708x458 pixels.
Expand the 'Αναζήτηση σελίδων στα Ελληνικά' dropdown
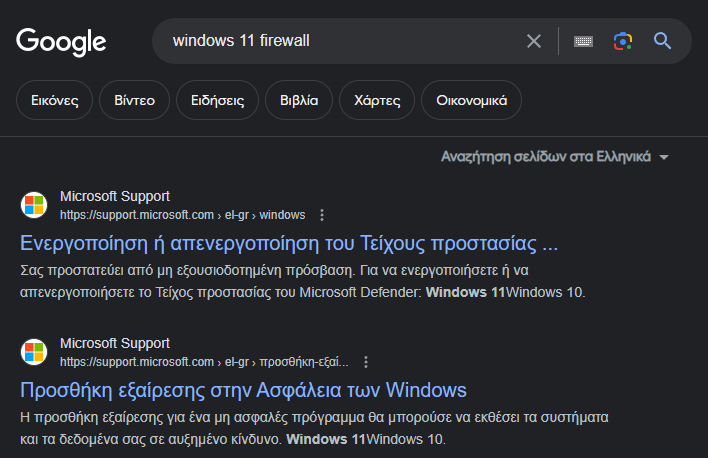(x=554, y=157)
